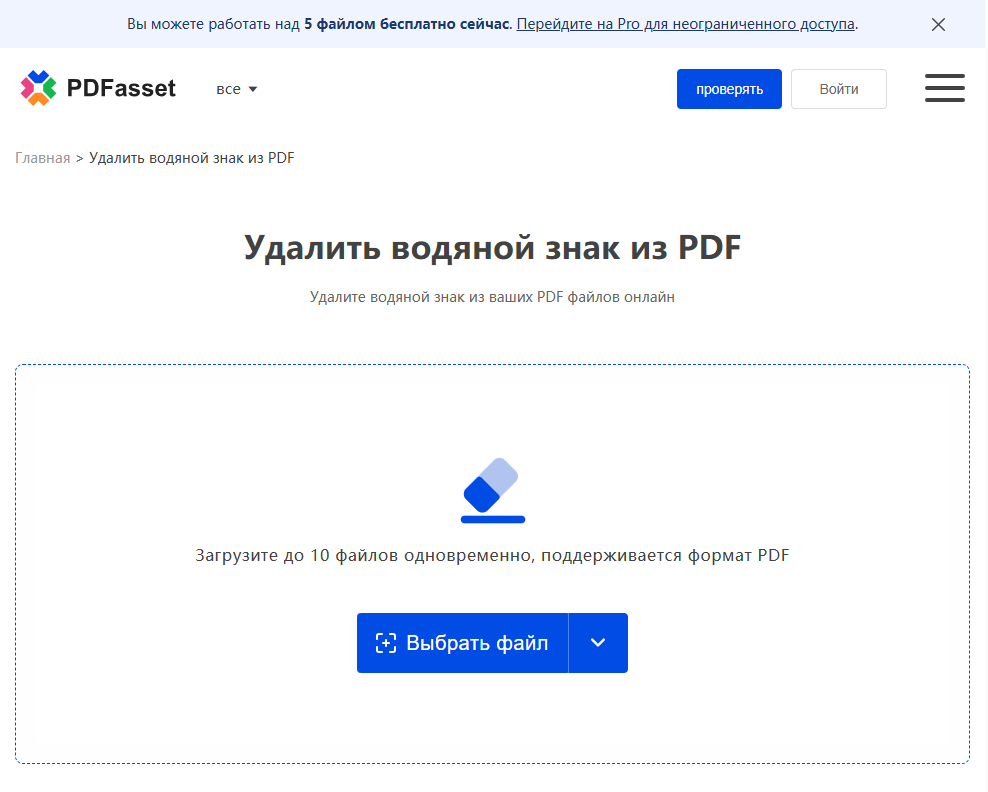
Task: Open the hamburger menu
Action: (x=944, y=88)
